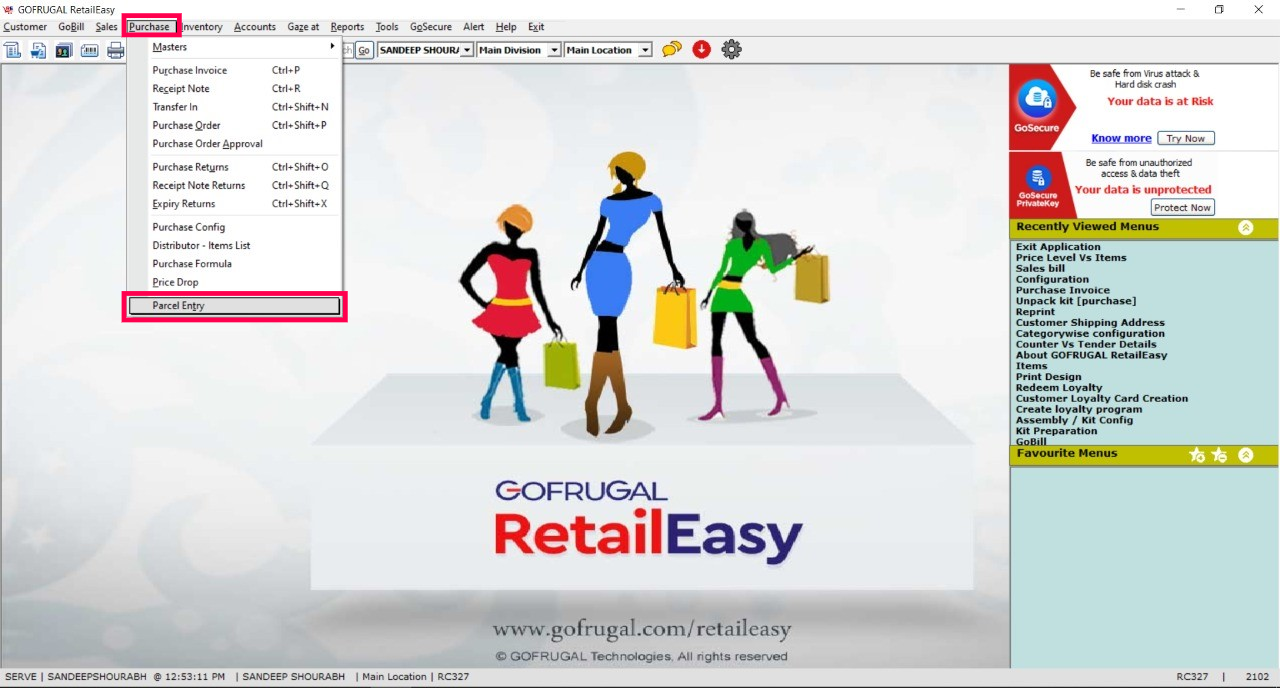Click the Protect Now button

[1182, 207]
